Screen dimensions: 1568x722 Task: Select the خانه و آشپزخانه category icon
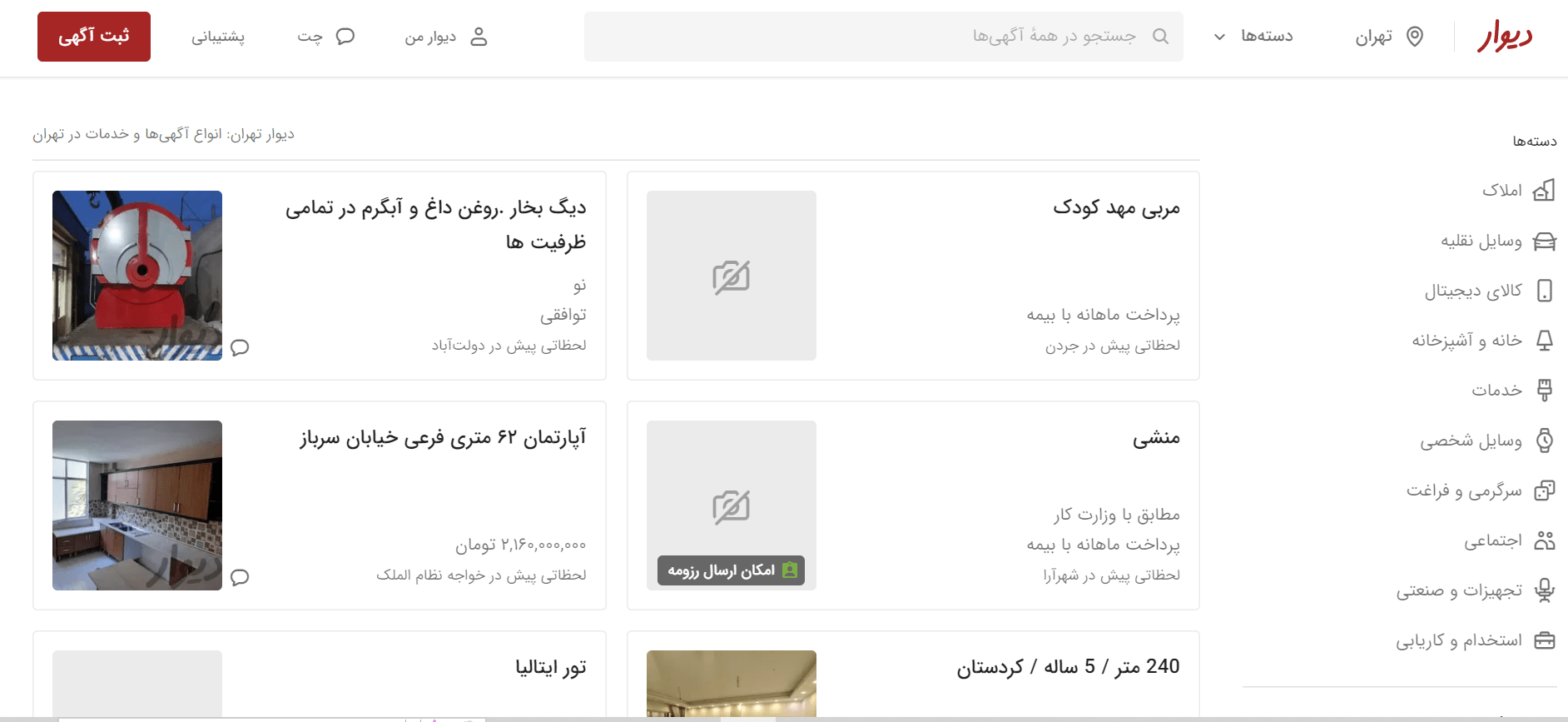coord(1544,341)
